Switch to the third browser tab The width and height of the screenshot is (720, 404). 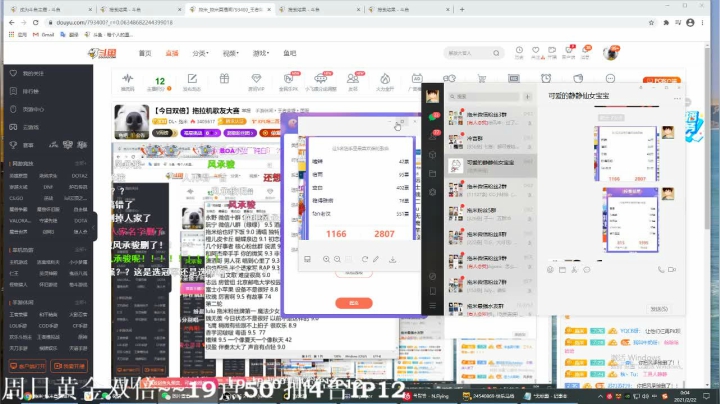(x=230, y=9)
